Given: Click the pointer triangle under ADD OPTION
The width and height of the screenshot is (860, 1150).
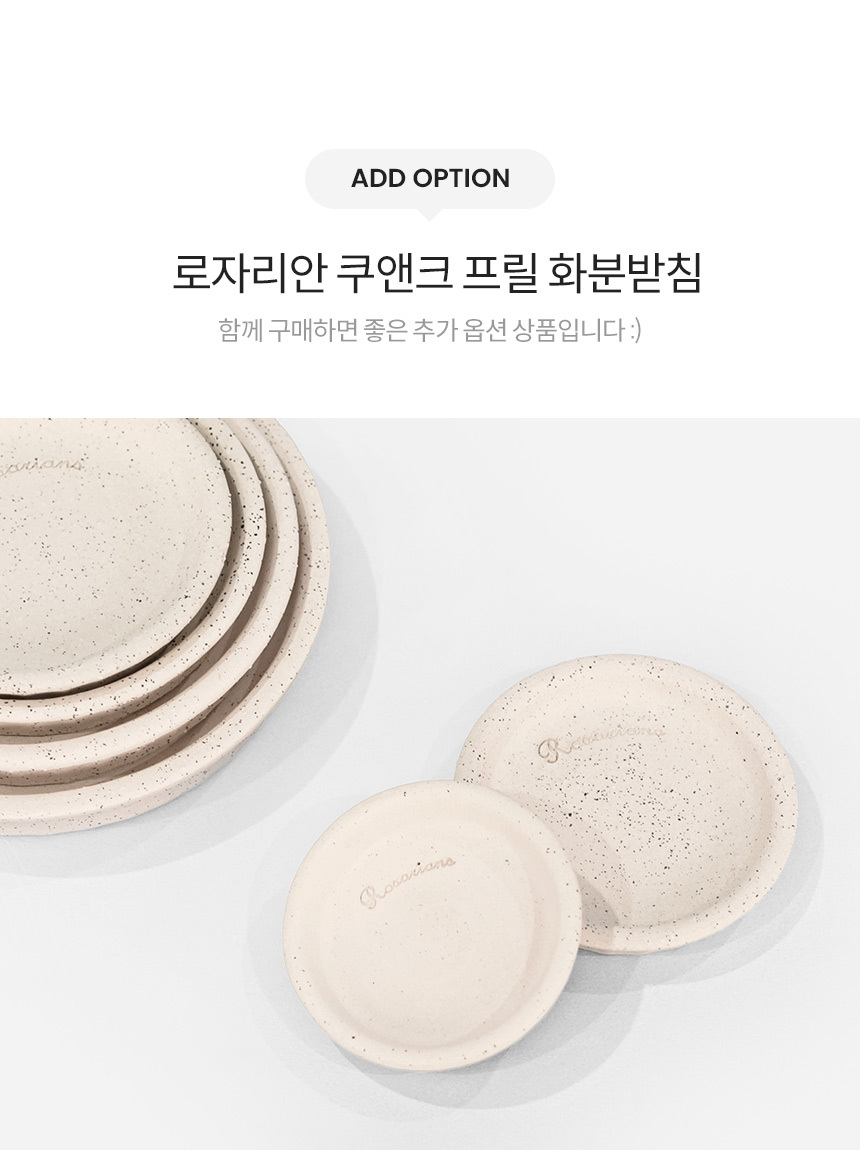Looking at the screenshot, I should click(430, 214).
